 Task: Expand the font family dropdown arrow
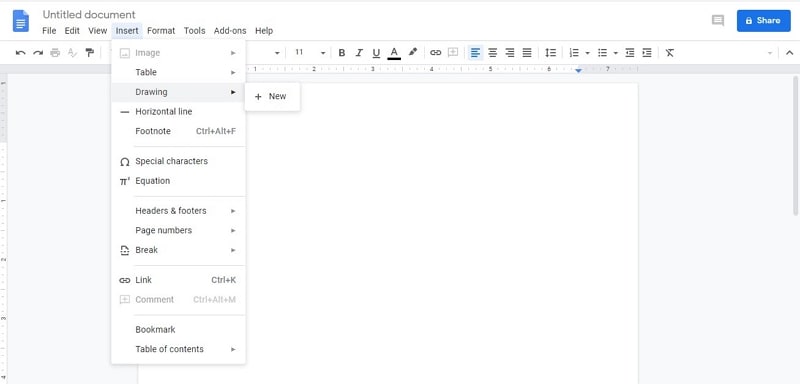click(277, 53)
